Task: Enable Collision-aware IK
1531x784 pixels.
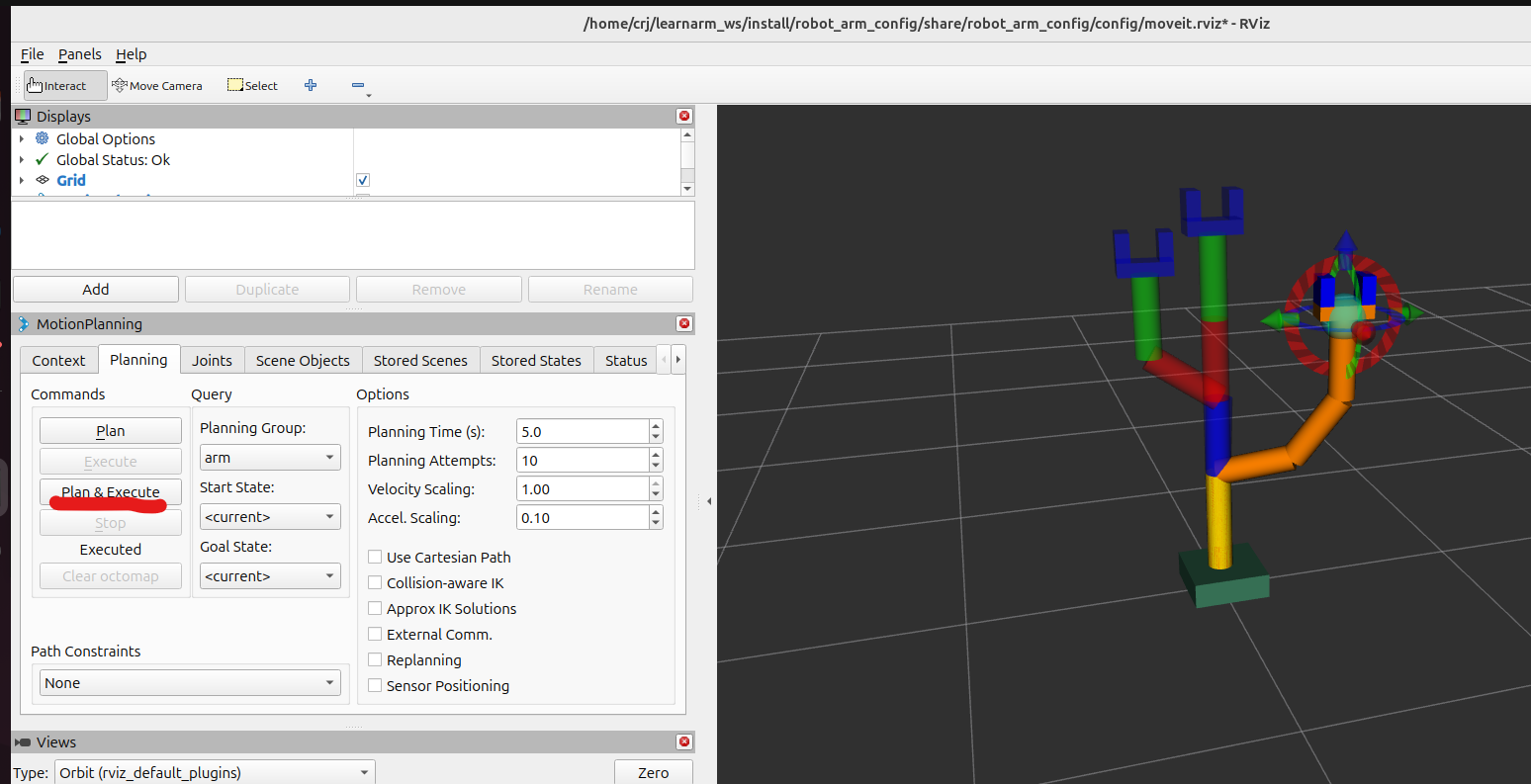Action: pyautogui.click(x=375, y=582)
